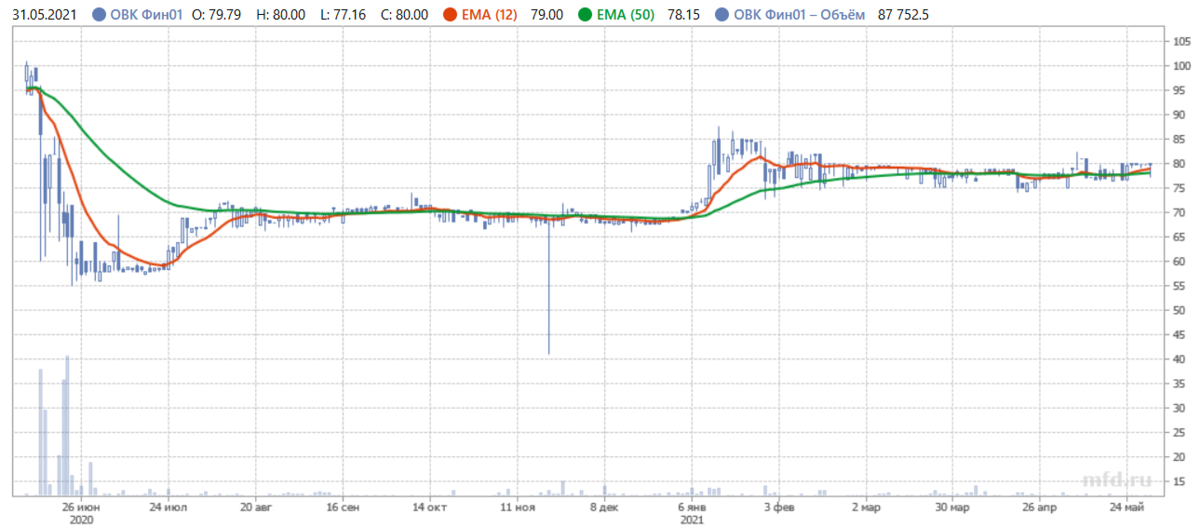Click the 26 апр date axis label
This screenshot has height=528, width=1200.
pos(1041,508)
